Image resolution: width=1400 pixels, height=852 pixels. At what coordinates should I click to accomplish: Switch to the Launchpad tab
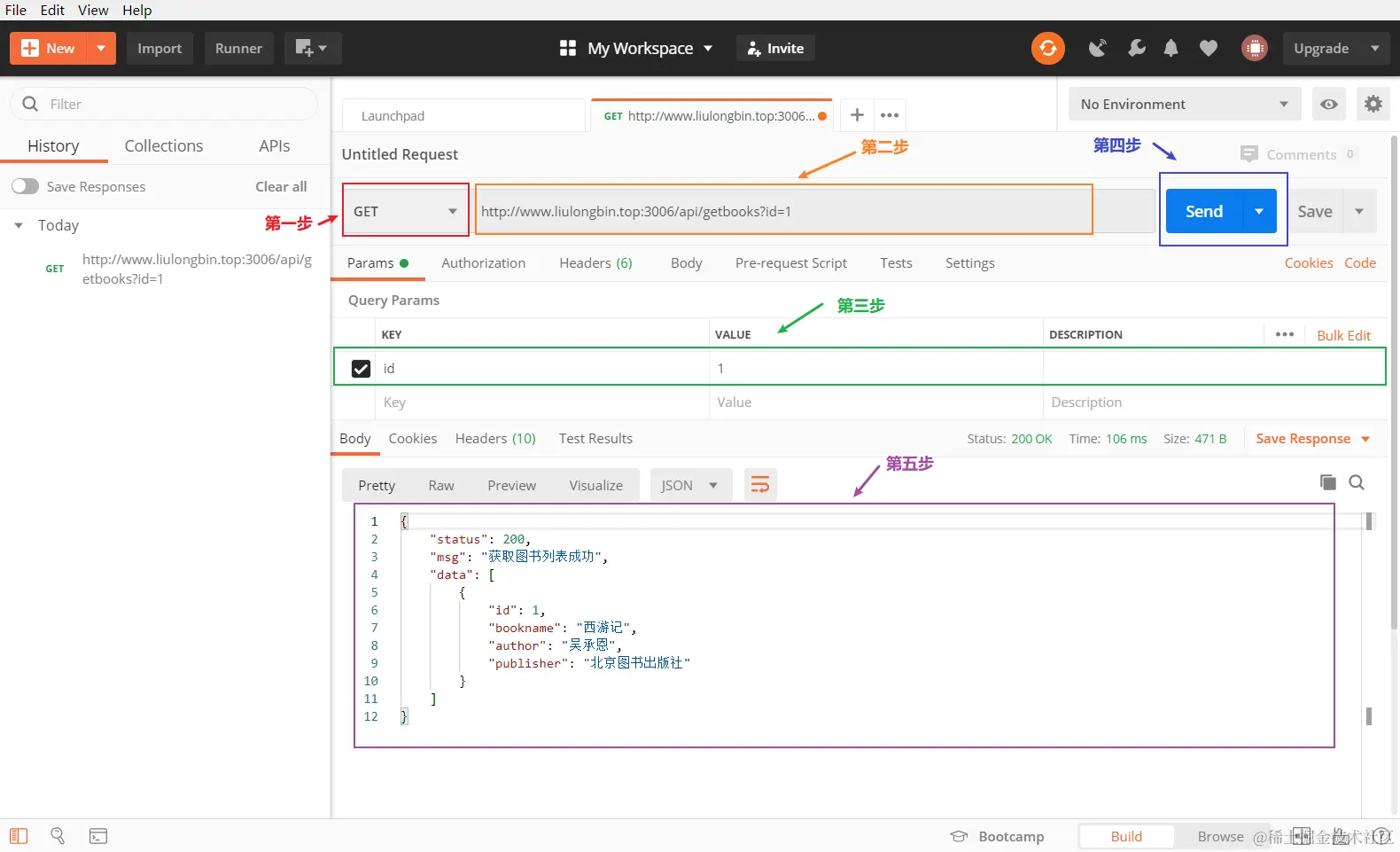coord(463,115)
